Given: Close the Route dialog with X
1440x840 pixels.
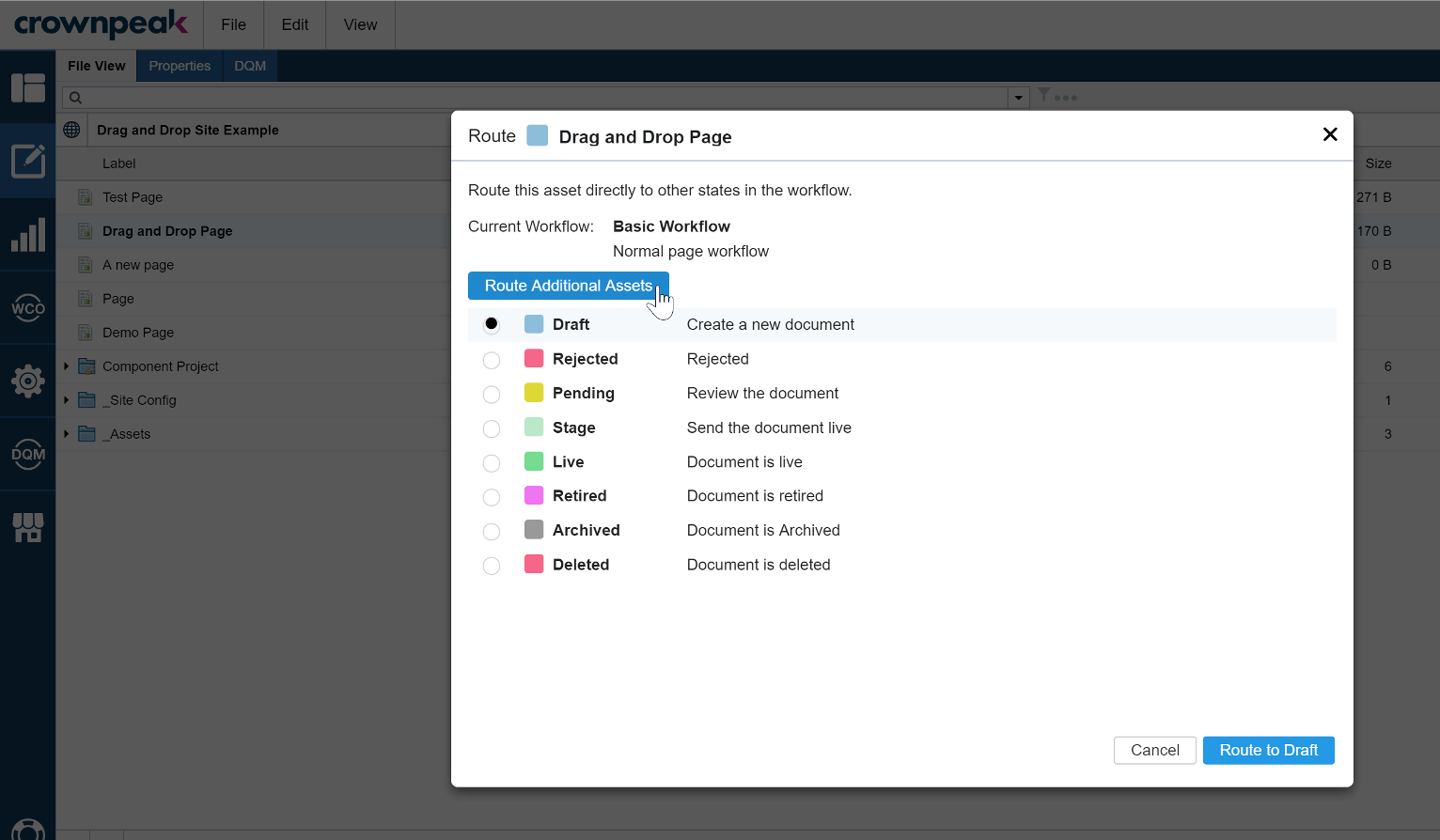Looking at the screenshot, I should [x=1330, y=134].
